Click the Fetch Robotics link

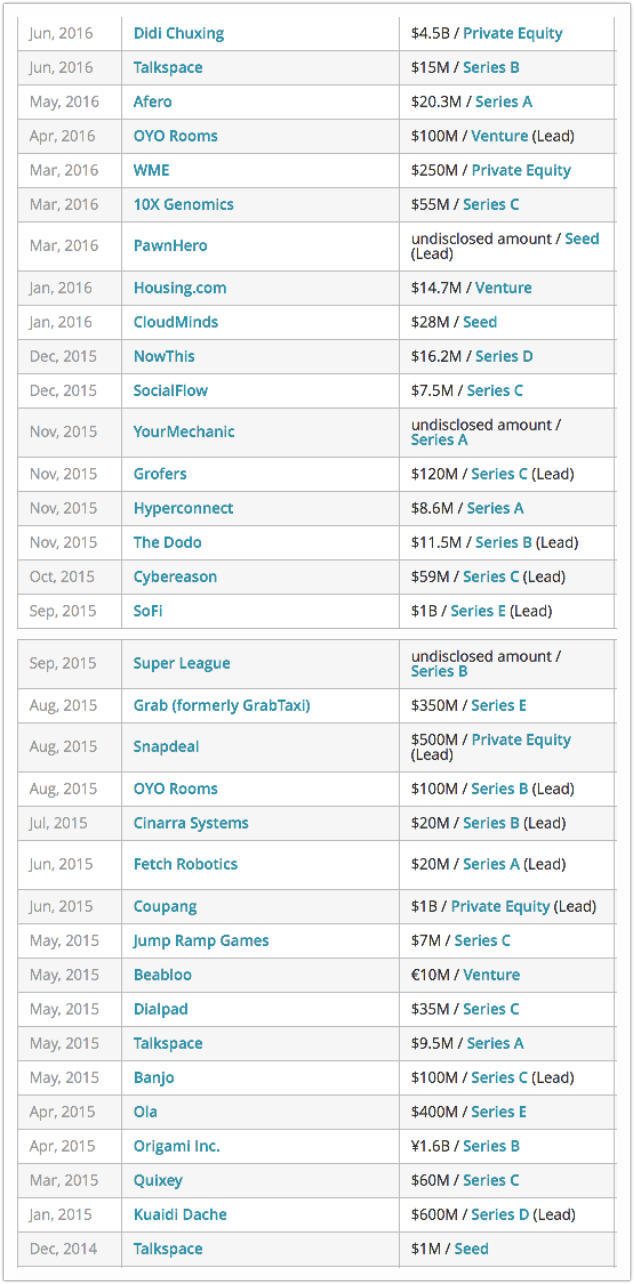click(185, 864)
